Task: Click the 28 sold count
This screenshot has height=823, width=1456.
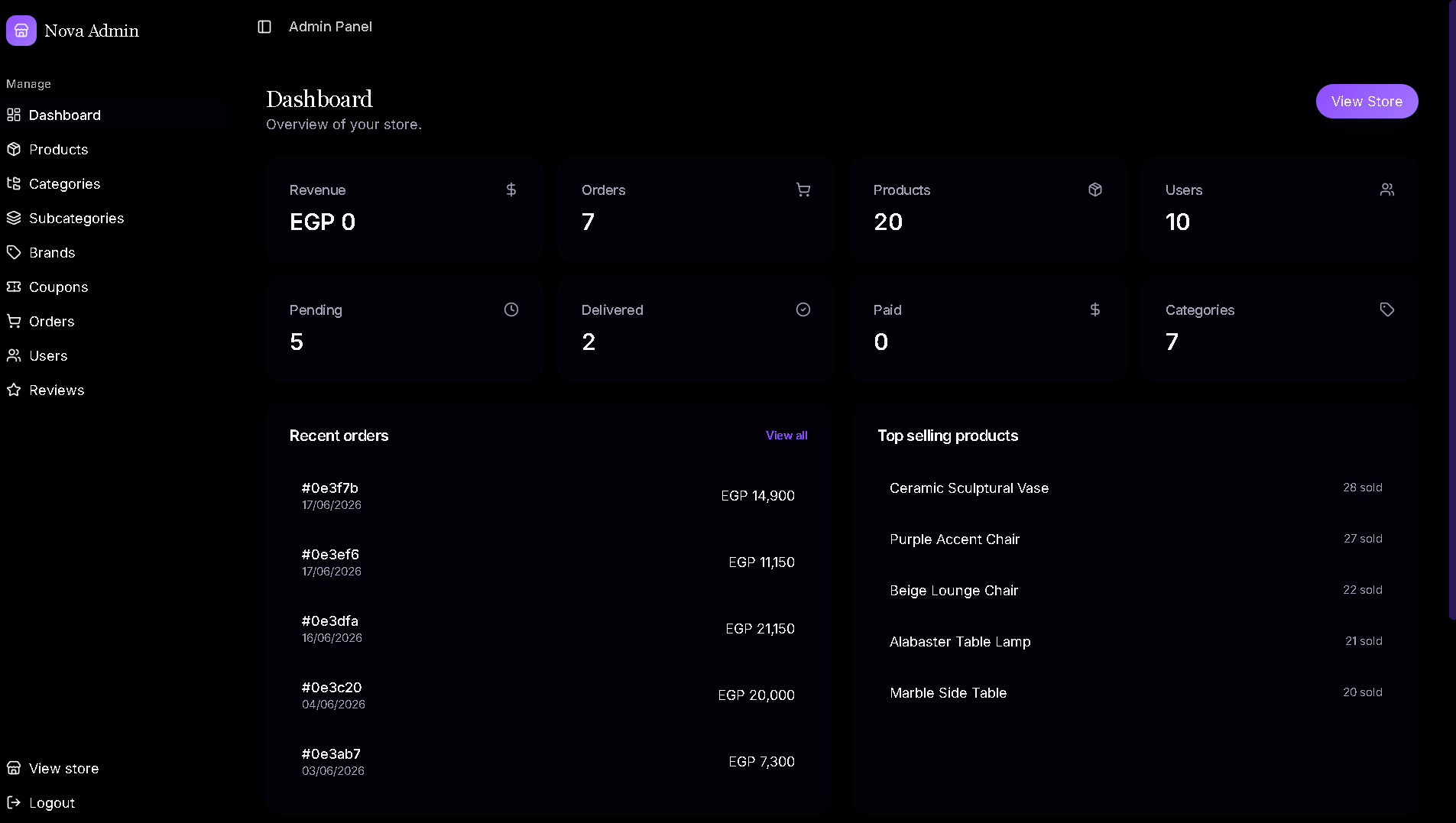Action: click(x=1363, y=488)
